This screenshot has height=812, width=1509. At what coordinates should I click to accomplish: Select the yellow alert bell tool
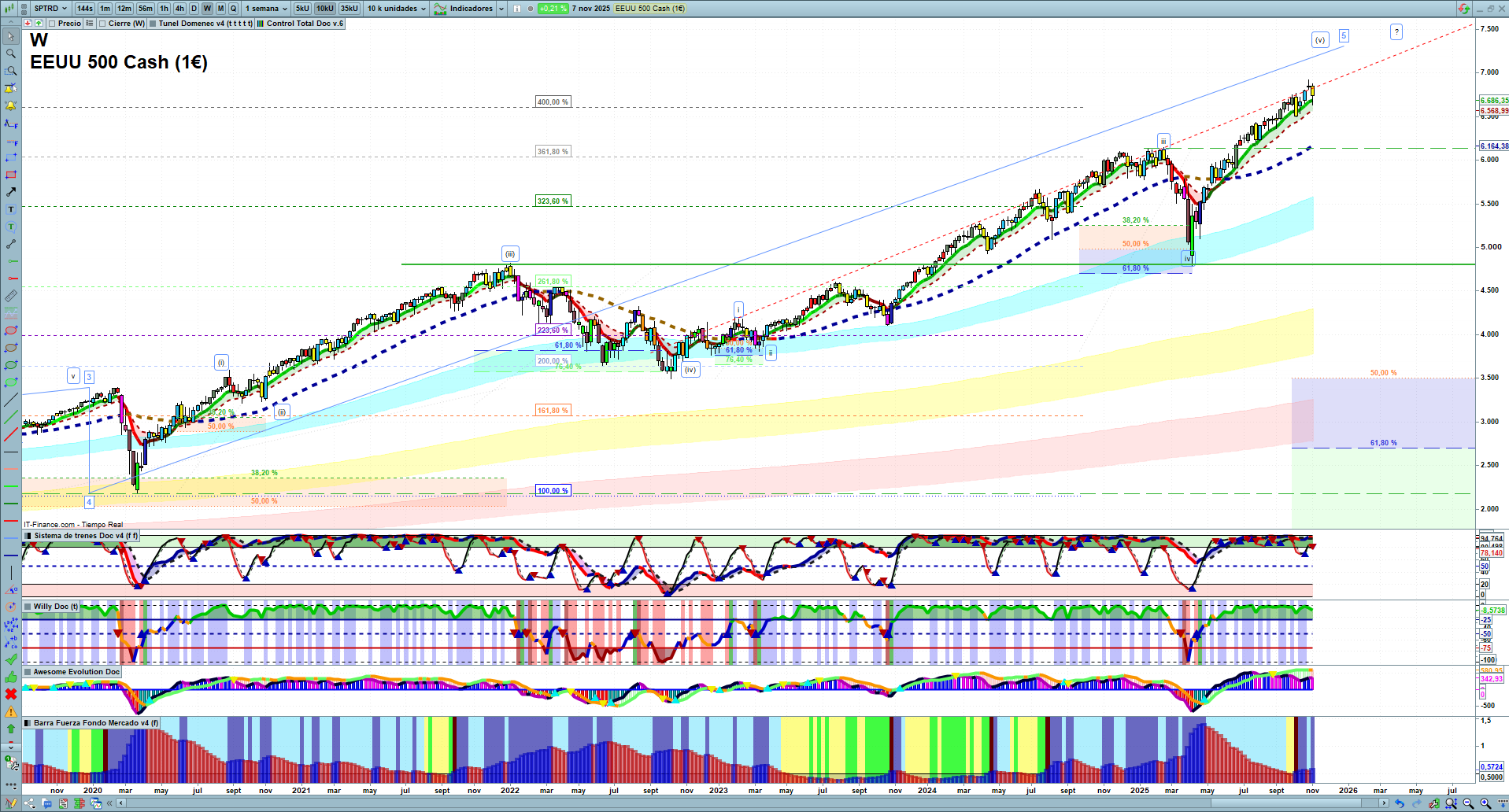tap(10, 105)
